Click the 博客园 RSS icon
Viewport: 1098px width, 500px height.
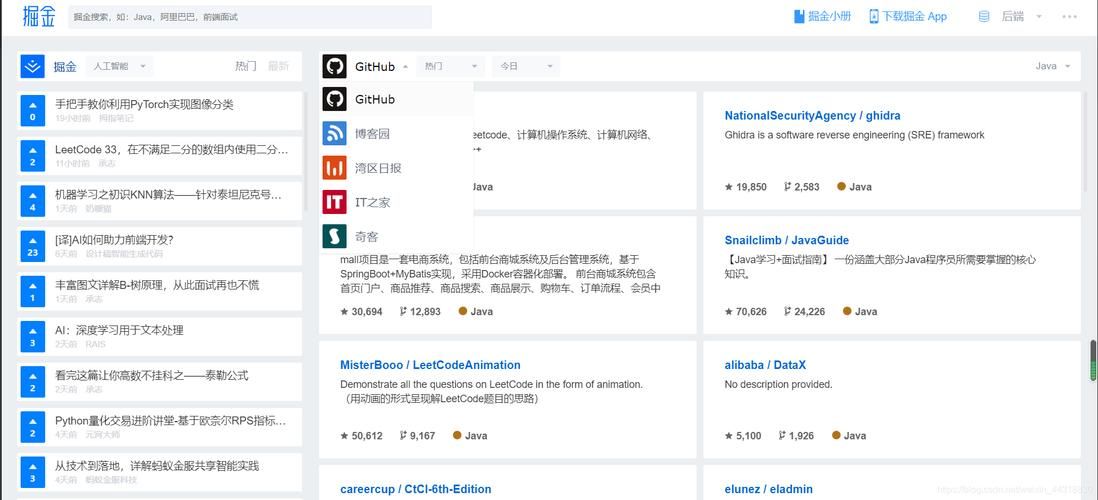334,134
